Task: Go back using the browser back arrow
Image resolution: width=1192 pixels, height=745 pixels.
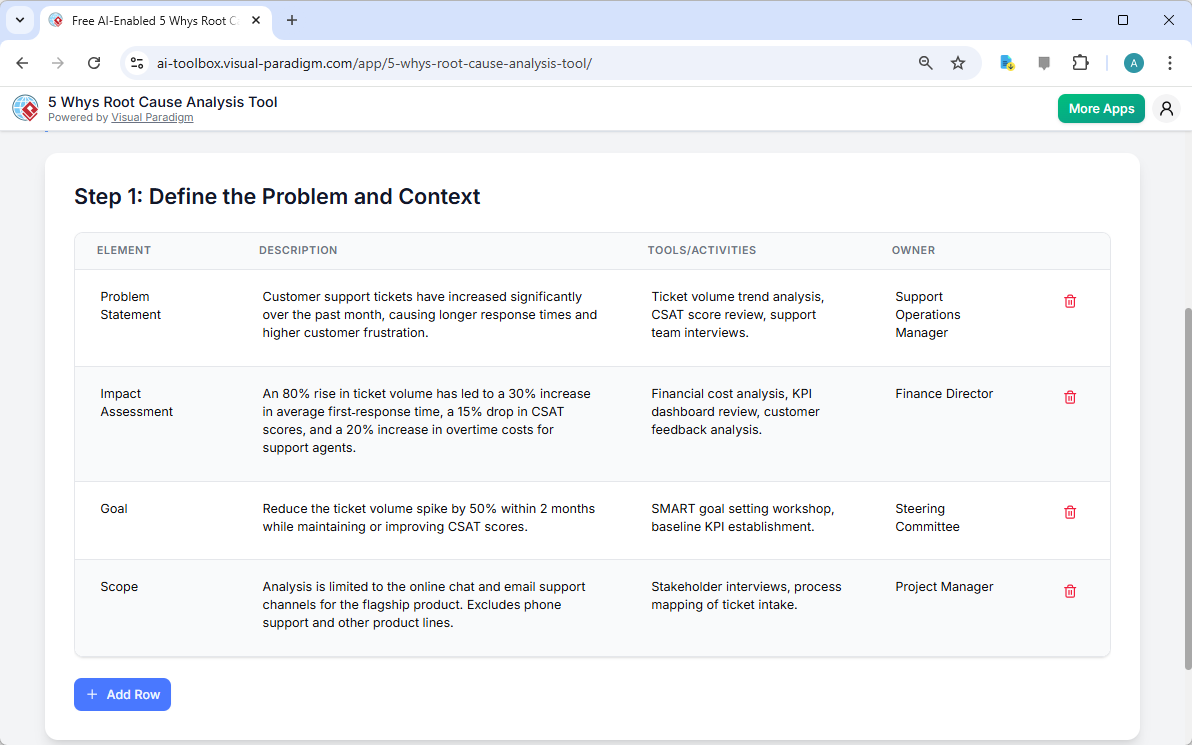Action: pyautogui.click(x=22, y=62)
